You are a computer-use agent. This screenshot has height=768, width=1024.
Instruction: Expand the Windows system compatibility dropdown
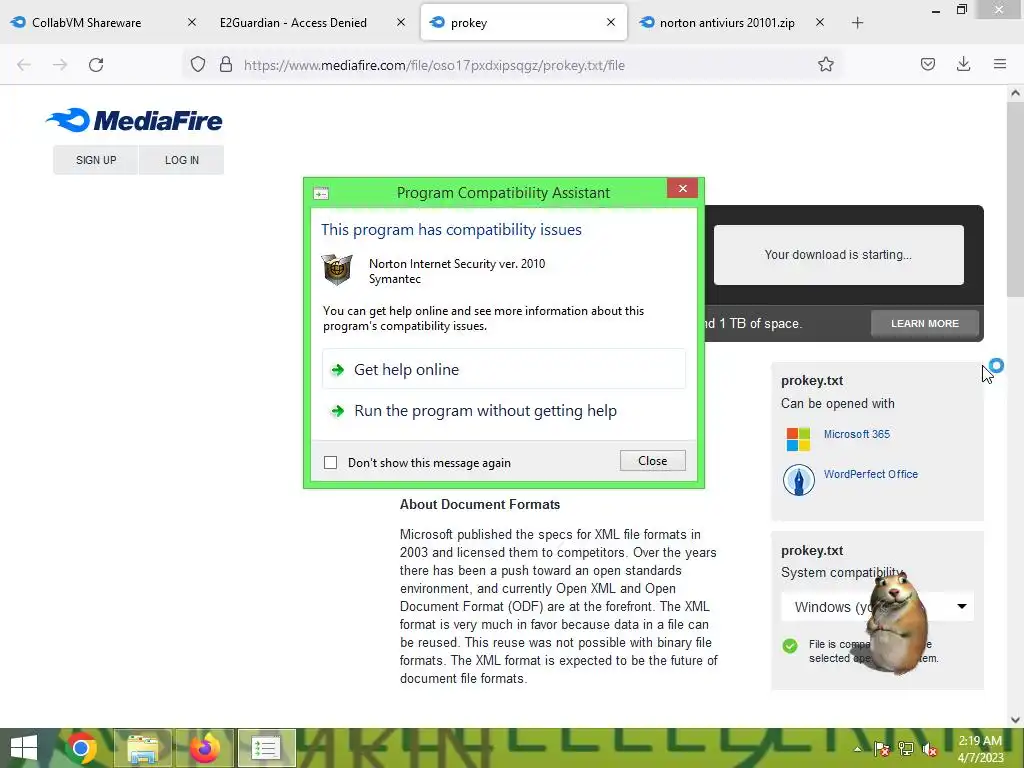(x=877, y=607)
